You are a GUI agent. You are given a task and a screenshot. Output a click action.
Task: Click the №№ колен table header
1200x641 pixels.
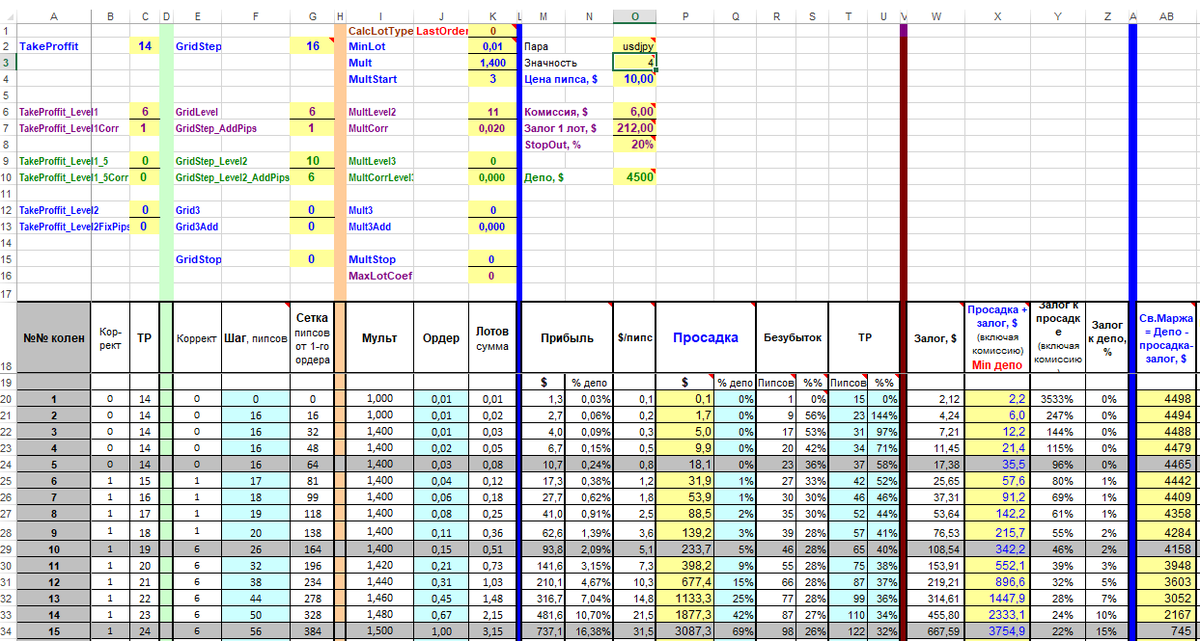pyautogui.click(x=54, y=337)
